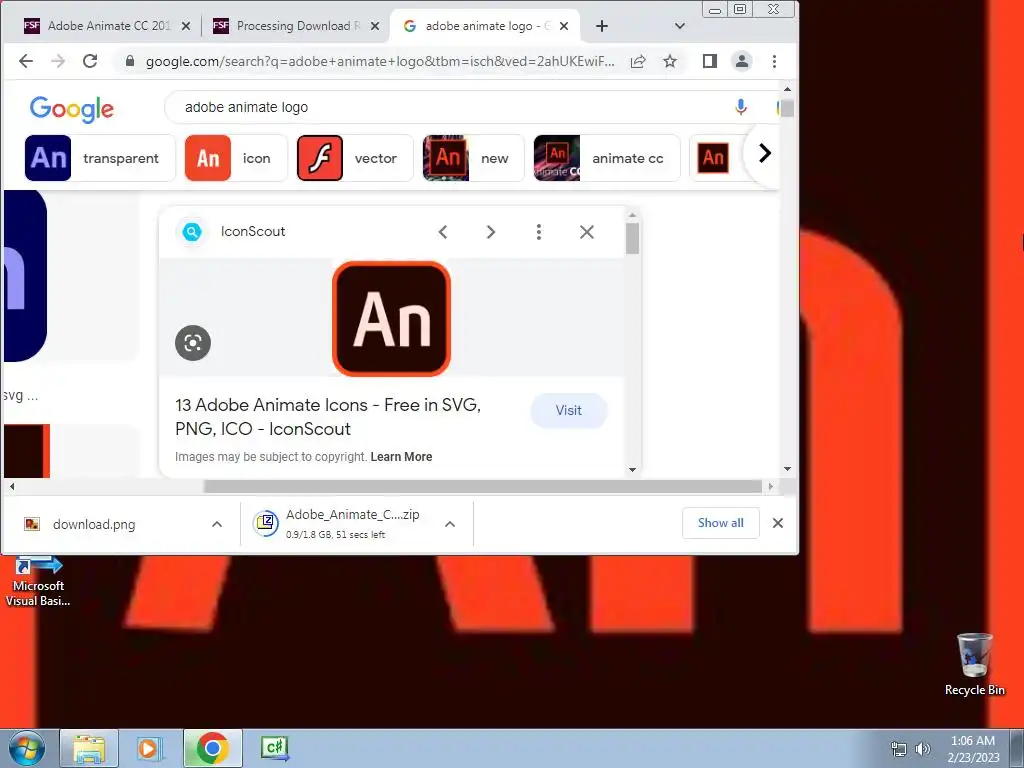1024x768 pixels.
Task: Click the page horizontal scrollbar thumb
Action: (x=483, y=487)
